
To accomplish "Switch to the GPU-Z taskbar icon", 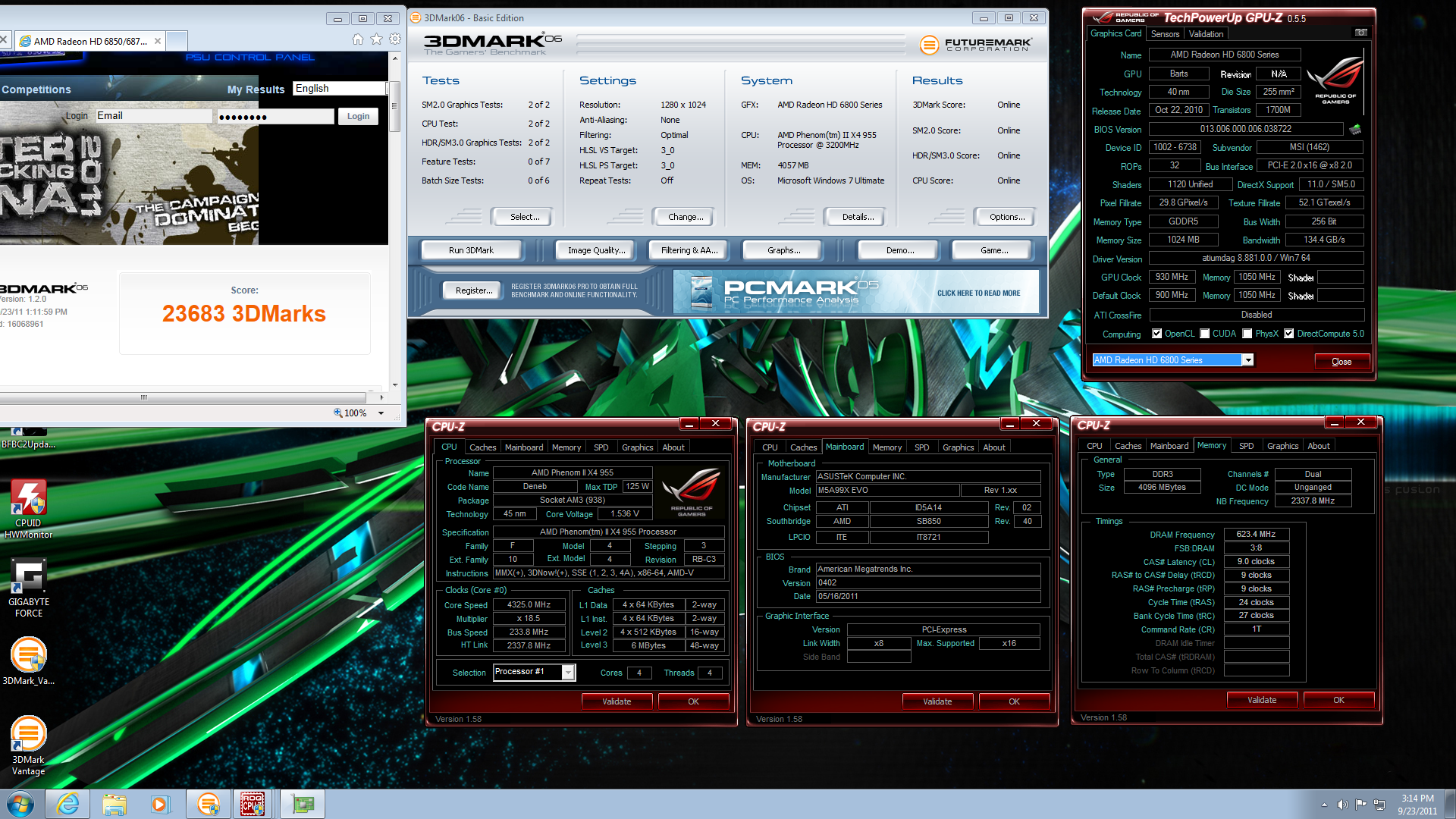I will tap(303, 804).
